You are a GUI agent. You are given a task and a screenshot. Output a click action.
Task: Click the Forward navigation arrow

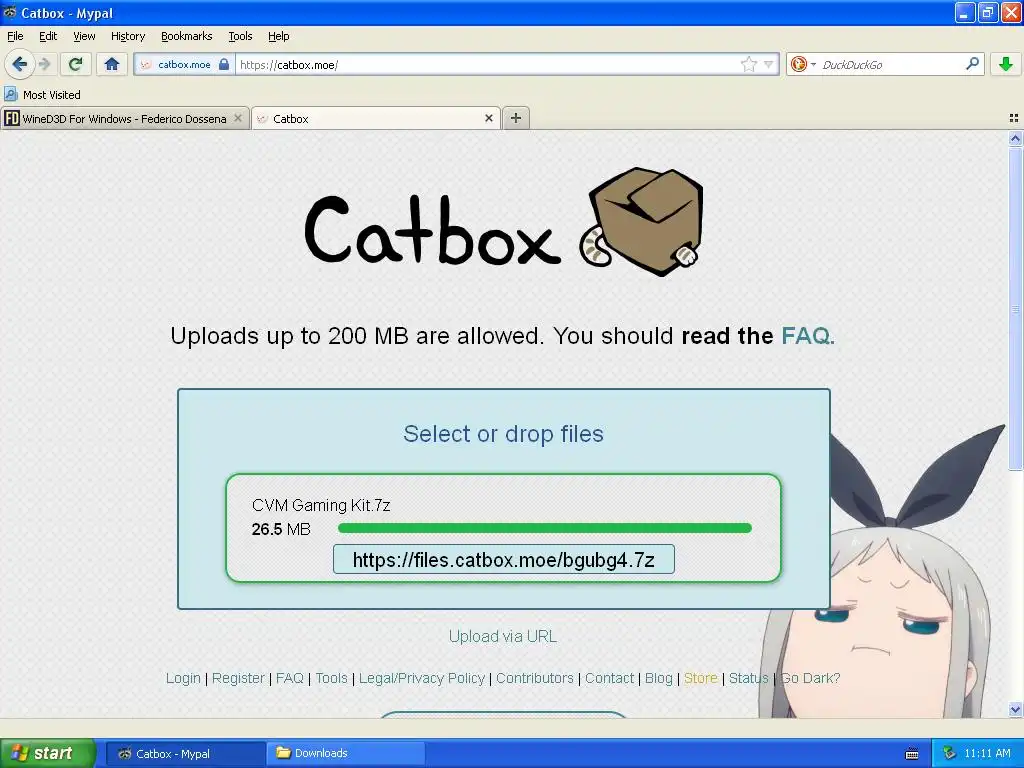pyautogui.click(x=44, y=64)
